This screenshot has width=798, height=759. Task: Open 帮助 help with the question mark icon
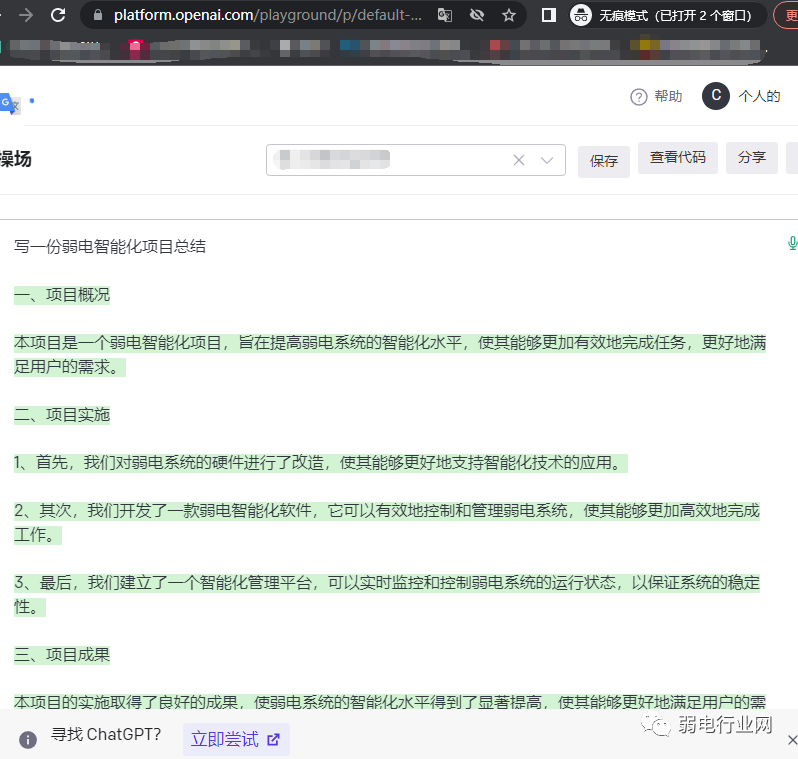click(655, 96)
